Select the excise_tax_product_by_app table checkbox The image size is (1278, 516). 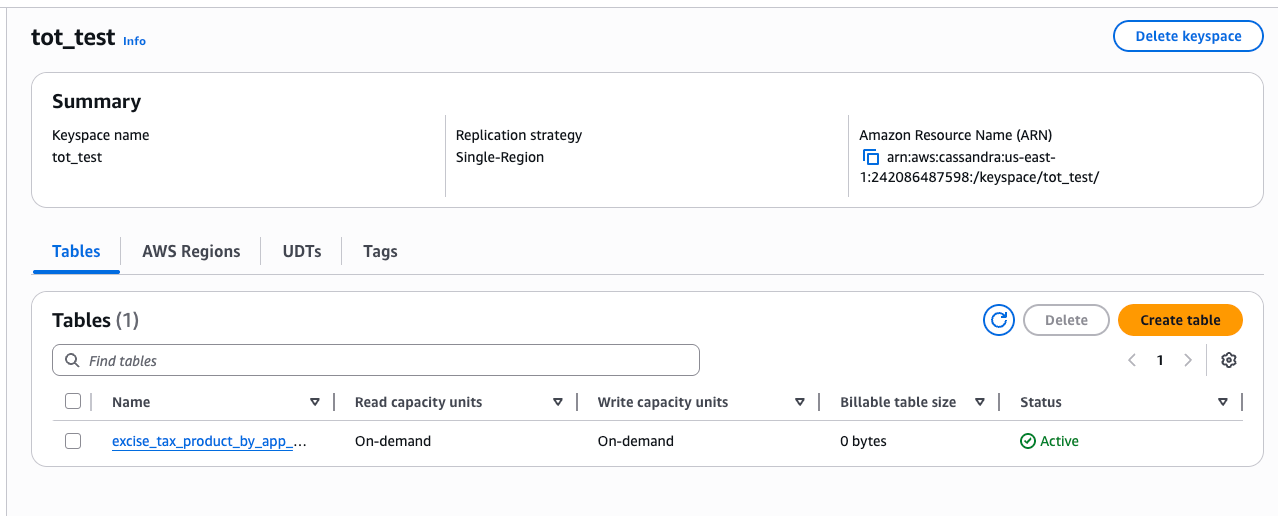click(x=73, y=441)
